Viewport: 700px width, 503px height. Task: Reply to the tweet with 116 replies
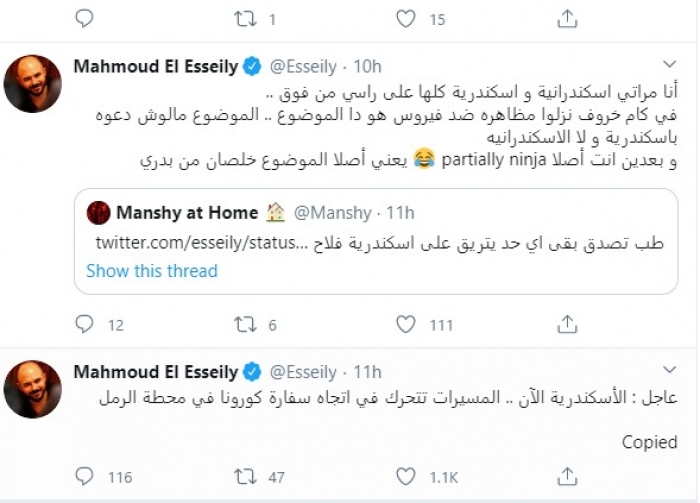pos(84,476)
